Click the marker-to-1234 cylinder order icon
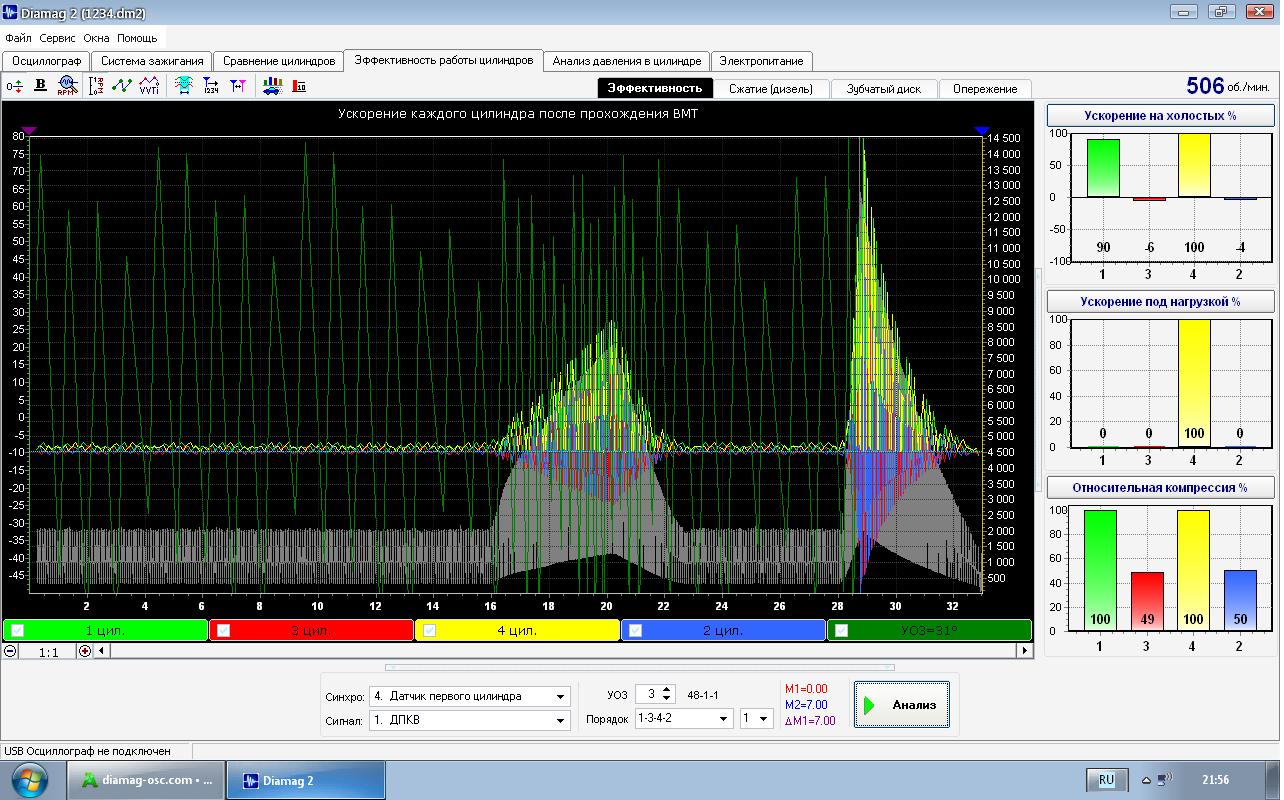This screenshot has height=800, width=1284. [211, 86]
